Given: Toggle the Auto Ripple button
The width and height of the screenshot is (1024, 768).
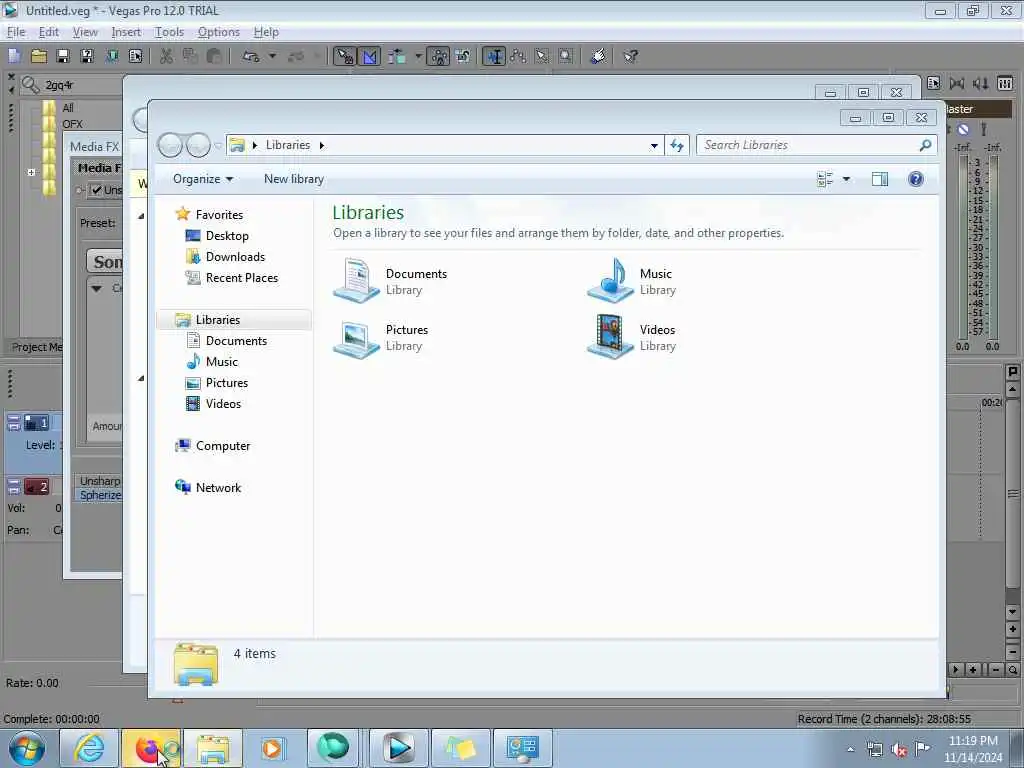Looking at the screenshot, I should point(397,57).
